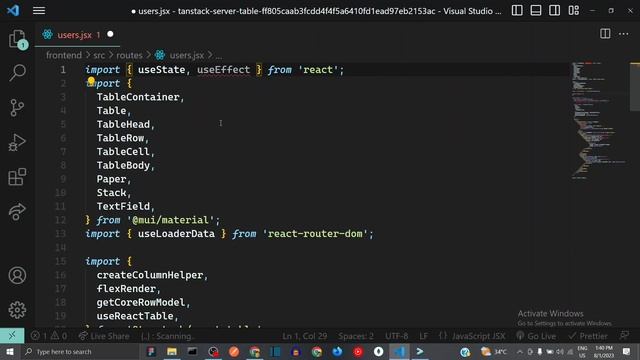Change end of line sequence 'LF'
Image resolution: width=640 pixels, height=360 pixels.
point(424,336)
